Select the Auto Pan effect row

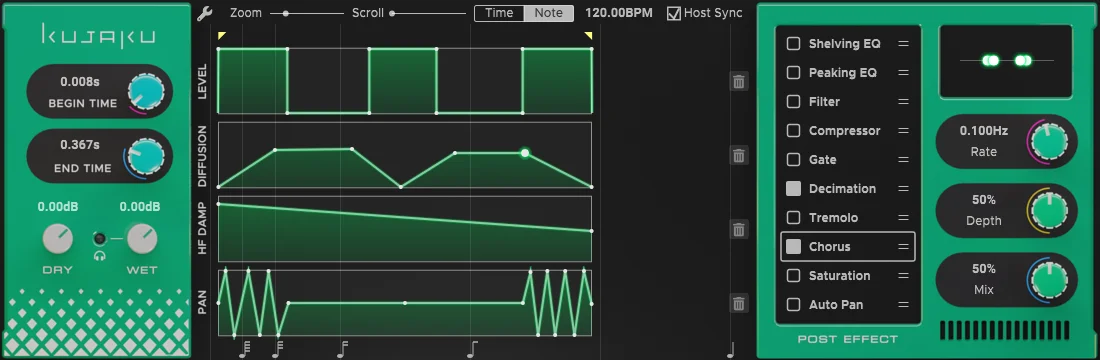point(847,305)
